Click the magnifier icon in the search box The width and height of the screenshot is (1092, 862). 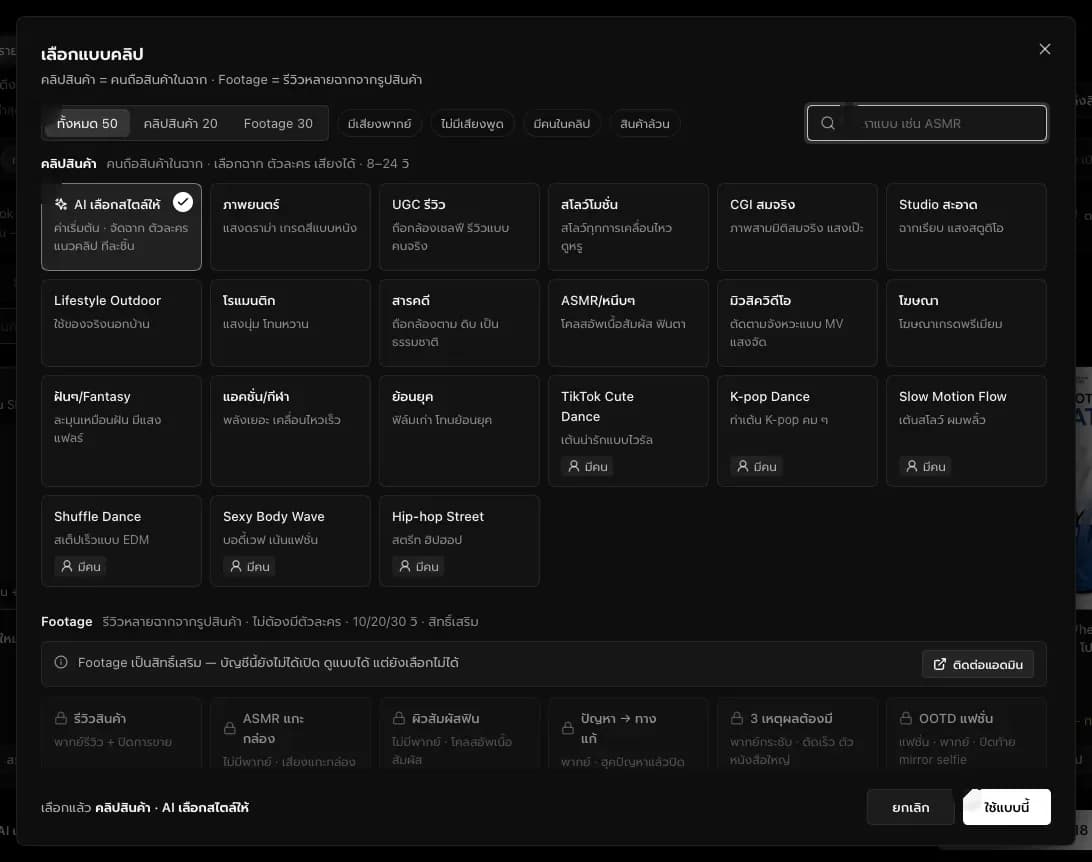coord(827,123)
